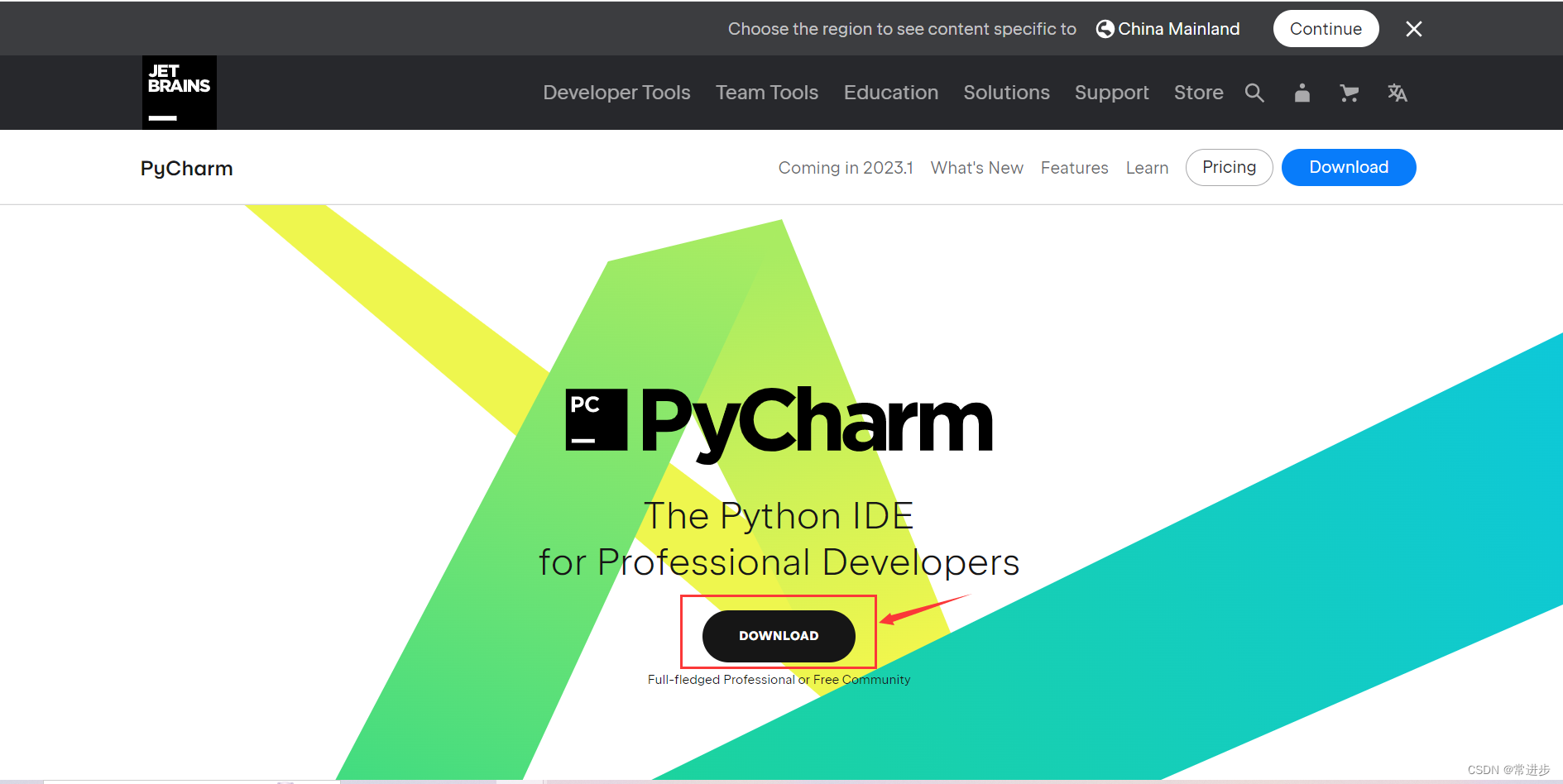The height and width of the screenshot is (784, 1563).
Task: Open the site search magnifier icon
Action: [x=1254, y=93]
